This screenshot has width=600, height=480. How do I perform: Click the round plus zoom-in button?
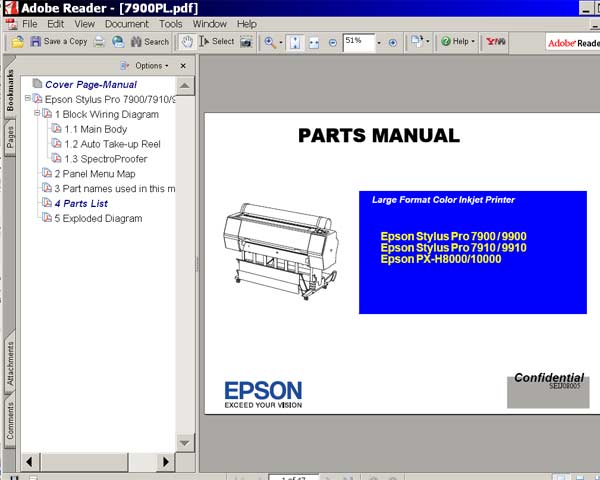pos(393,42)
